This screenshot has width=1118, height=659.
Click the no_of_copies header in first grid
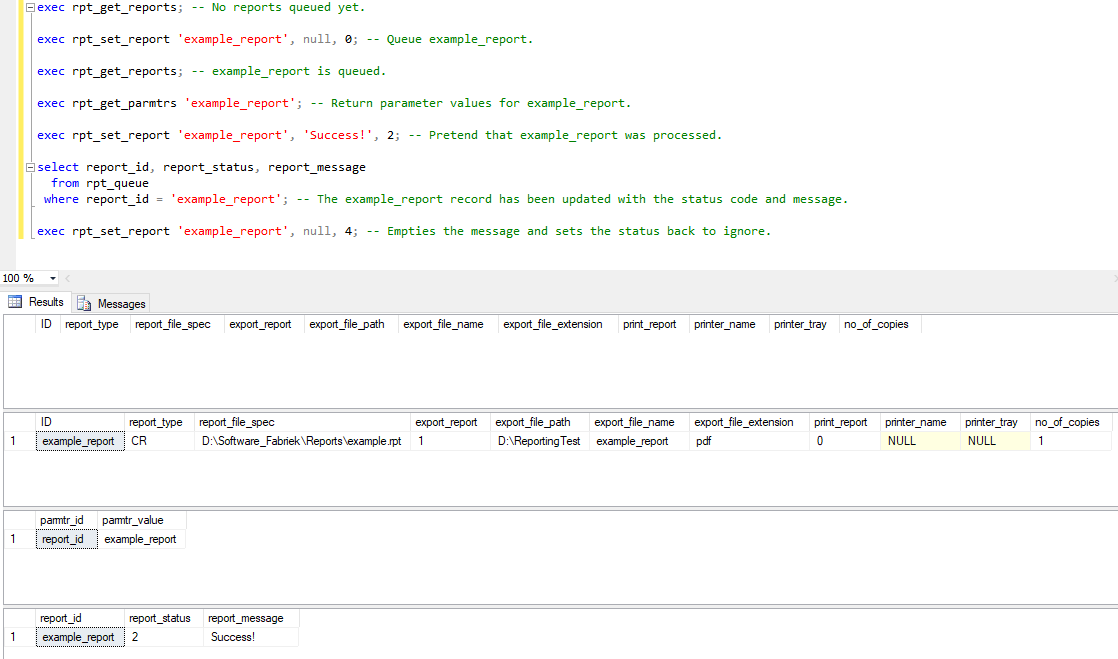coord(876,324)
